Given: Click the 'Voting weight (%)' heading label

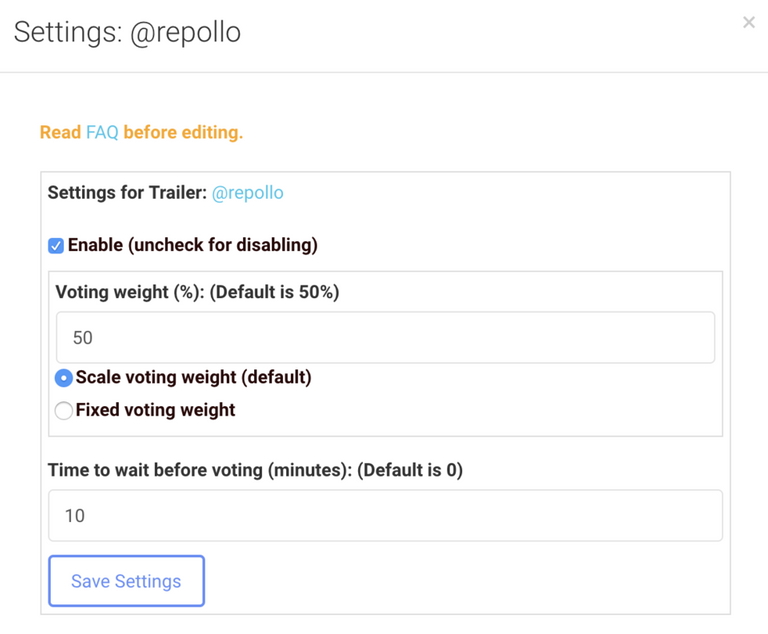Looking at the screenshot, I should pos(130,292).
